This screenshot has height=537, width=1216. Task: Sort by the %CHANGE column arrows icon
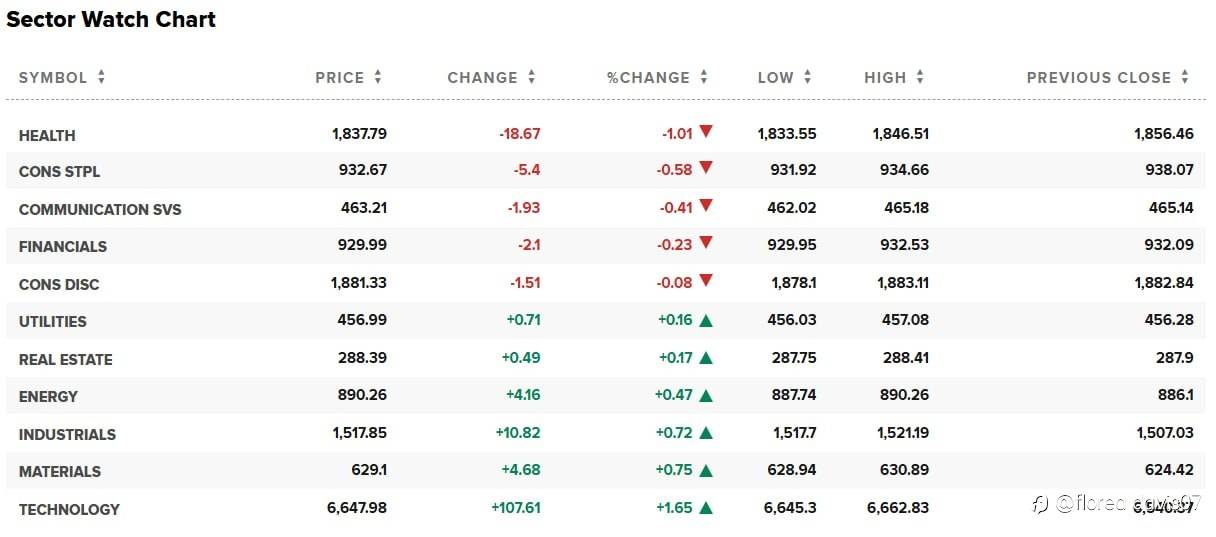coord(704,77)
